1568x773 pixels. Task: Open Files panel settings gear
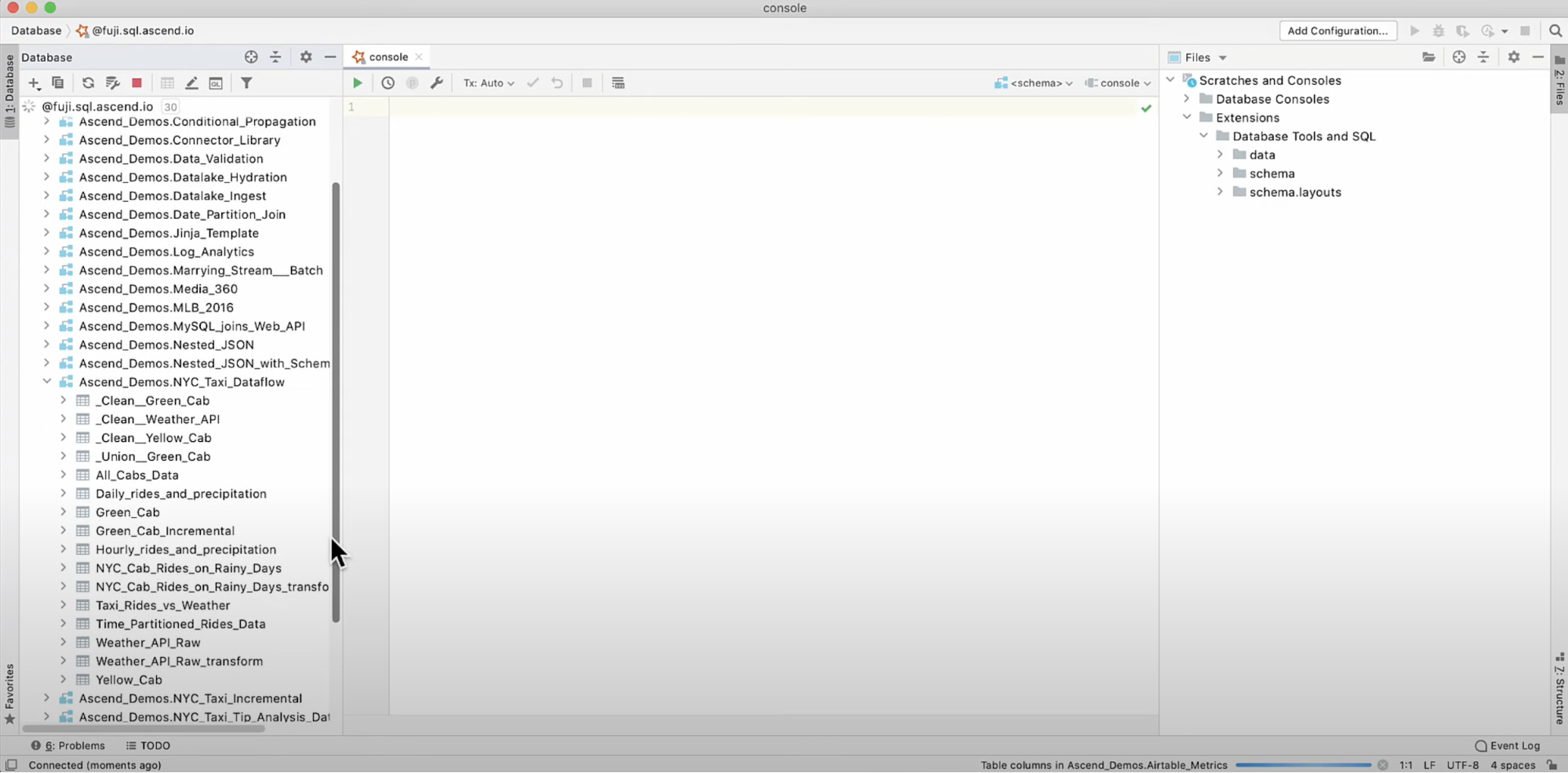(1514, 57)
